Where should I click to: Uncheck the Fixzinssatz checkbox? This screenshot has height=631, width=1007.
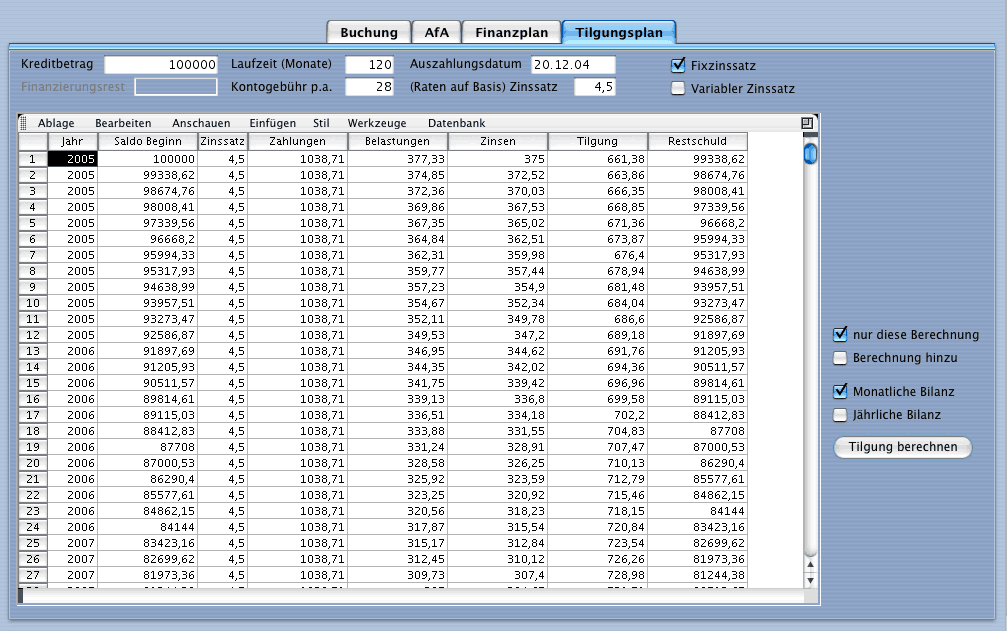pos(678,65)
